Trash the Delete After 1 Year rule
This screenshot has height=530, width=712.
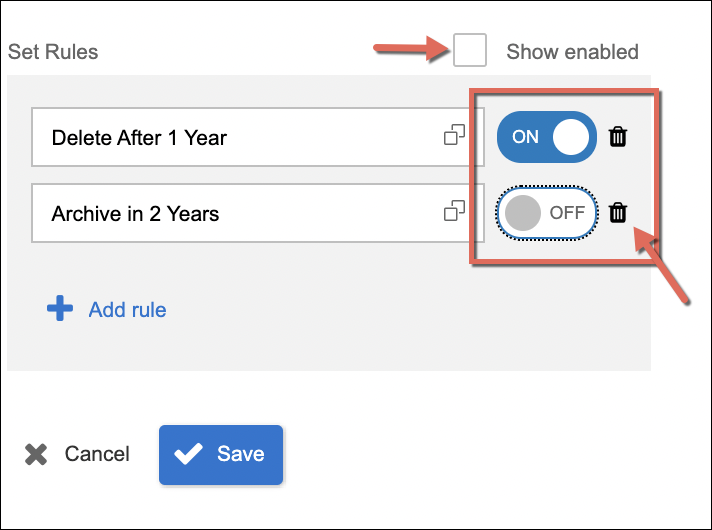point(618,137)
